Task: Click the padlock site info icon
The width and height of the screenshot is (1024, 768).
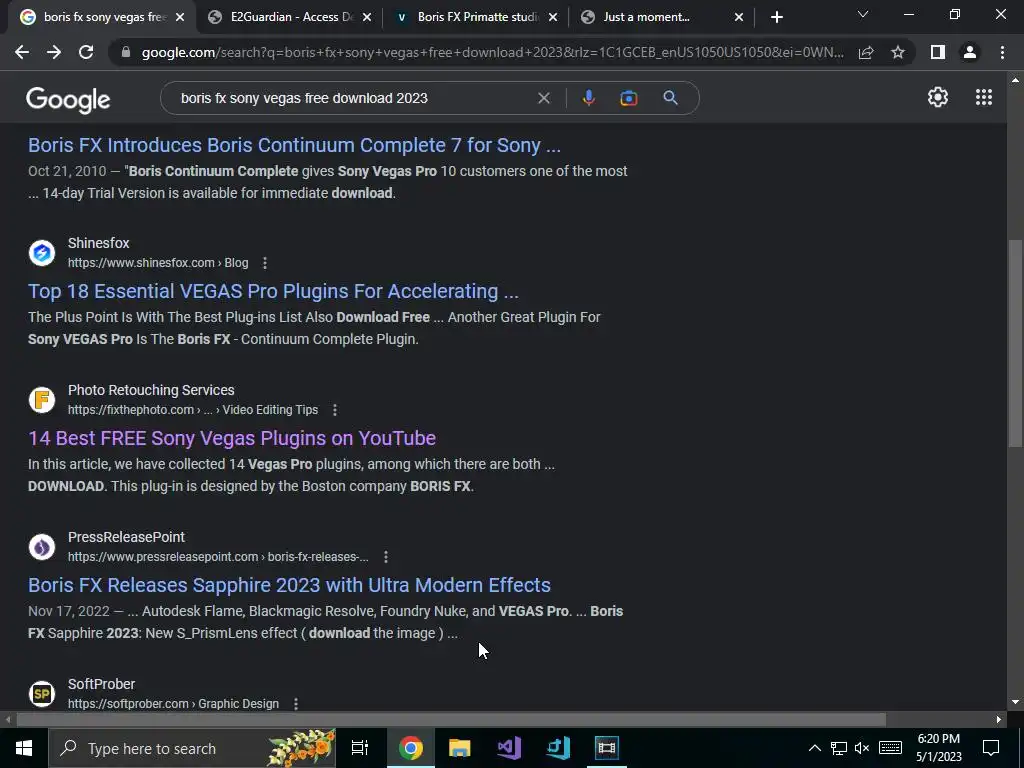Action: pyautogui.click(x=126, y=52)
